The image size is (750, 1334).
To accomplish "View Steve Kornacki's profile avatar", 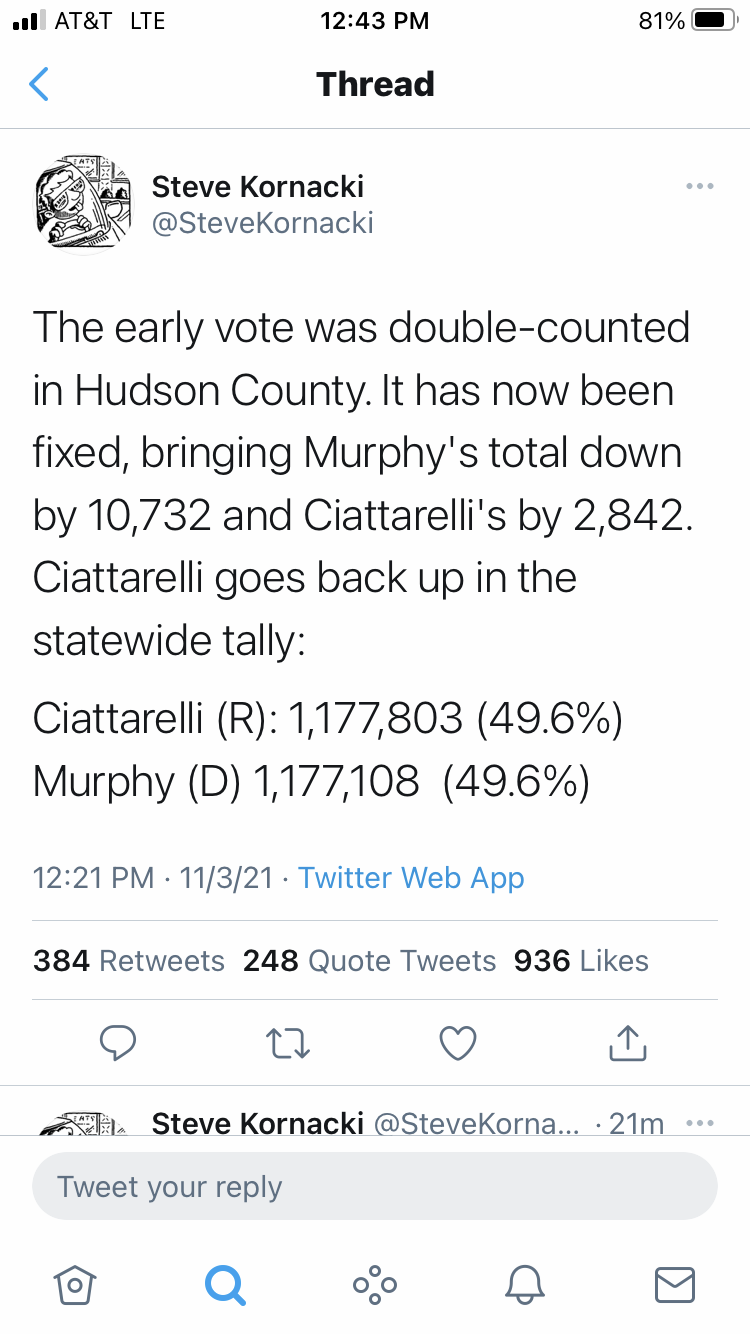I will pyautogui.click(x=85, y=203).
